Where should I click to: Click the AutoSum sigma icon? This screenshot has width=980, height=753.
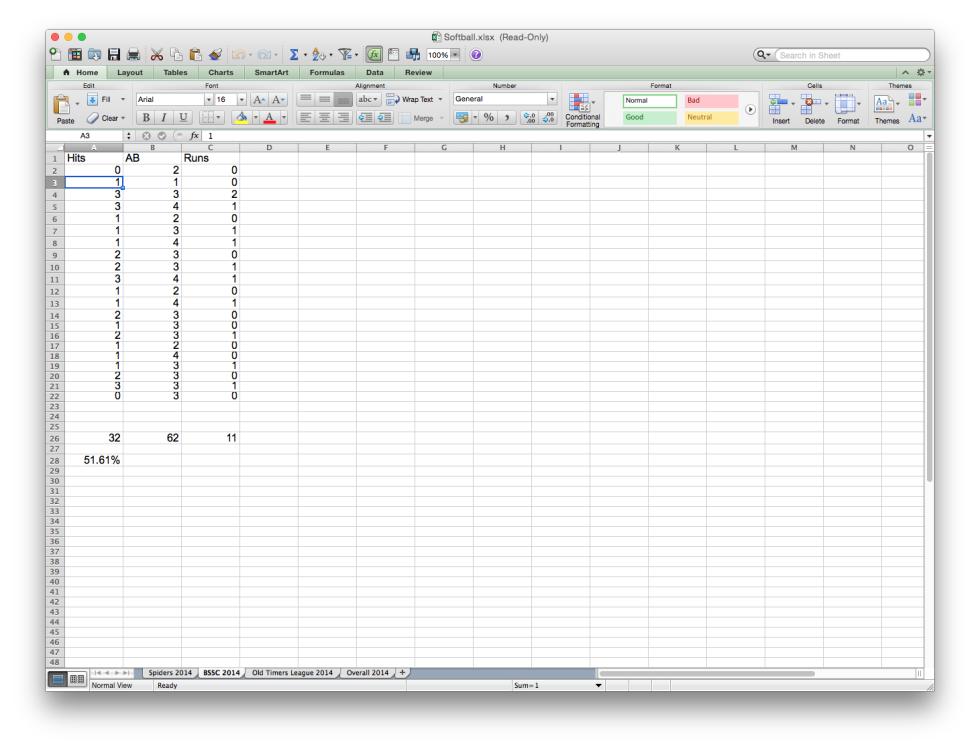click(294, 55)
